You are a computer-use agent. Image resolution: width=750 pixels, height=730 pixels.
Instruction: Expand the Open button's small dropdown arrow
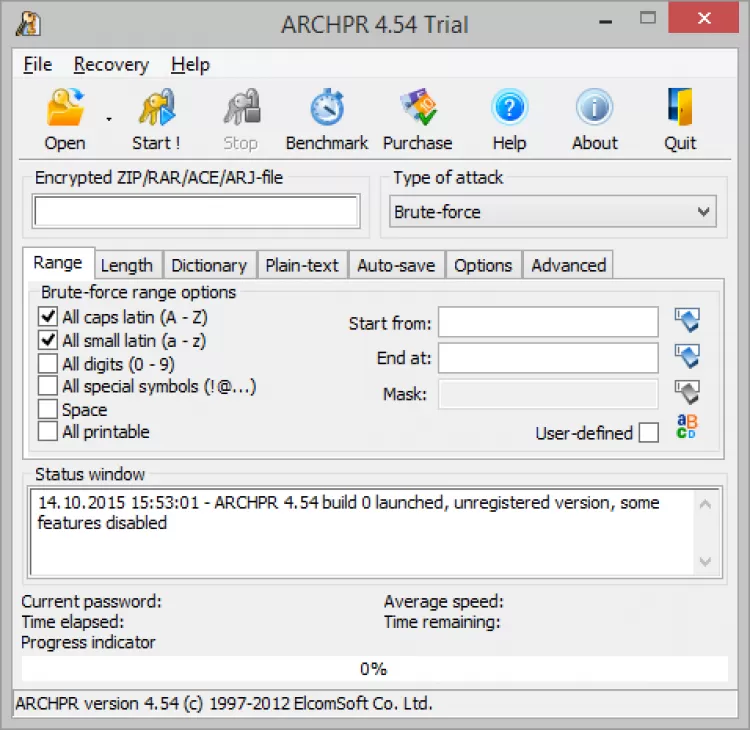[x=109, y=119]
